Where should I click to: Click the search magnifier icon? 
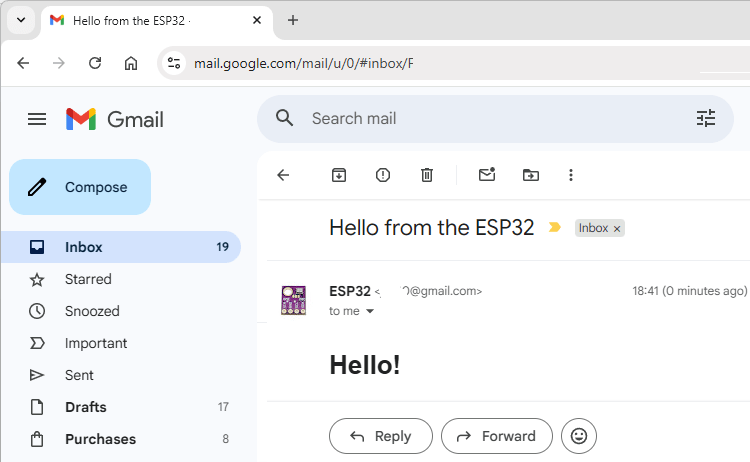point(285,118)
